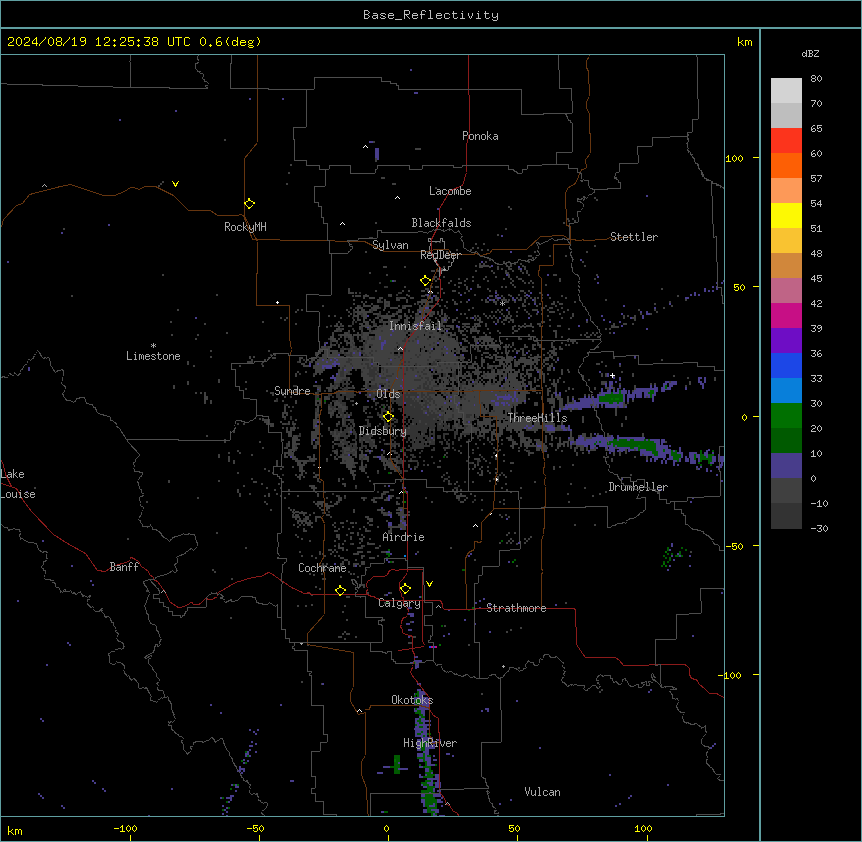Click the 100 label on the vertical axis
The width and height of the screenshot is (862, 842).
tap(734, 158)
